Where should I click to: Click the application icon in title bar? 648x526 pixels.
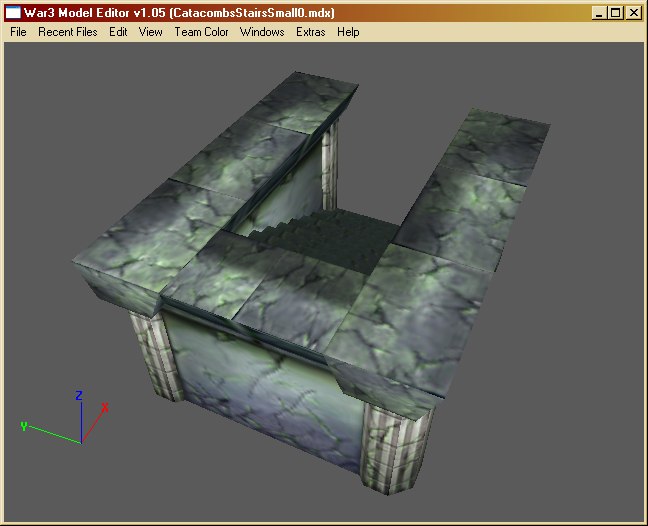[x=13, y=13]
